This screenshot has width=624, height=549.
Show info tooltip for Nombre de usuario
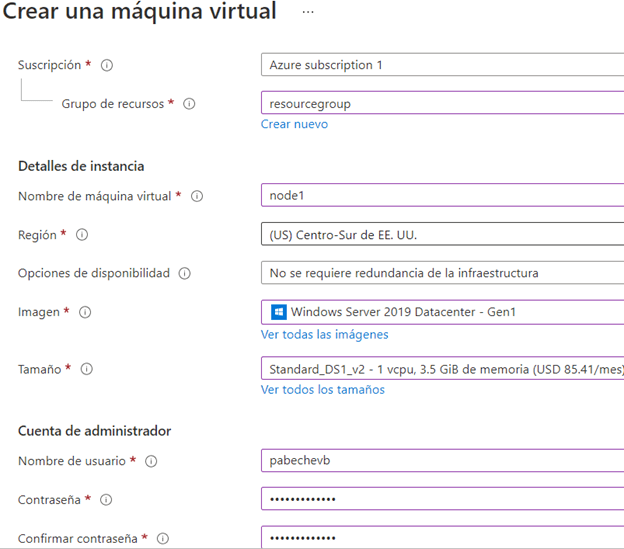pos(151,461)
